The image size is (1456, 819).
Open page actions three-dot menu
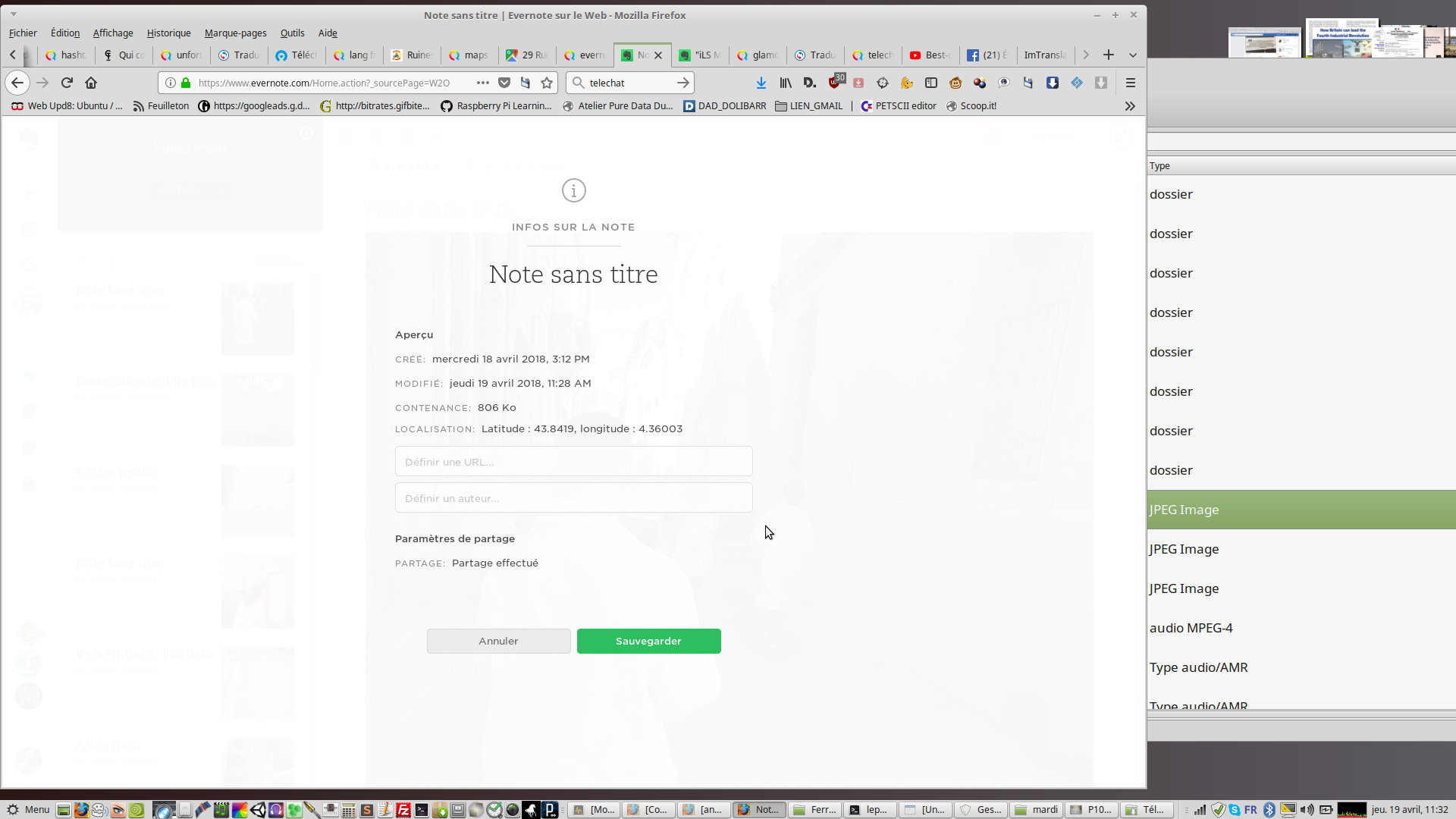[x=483, y=83]
